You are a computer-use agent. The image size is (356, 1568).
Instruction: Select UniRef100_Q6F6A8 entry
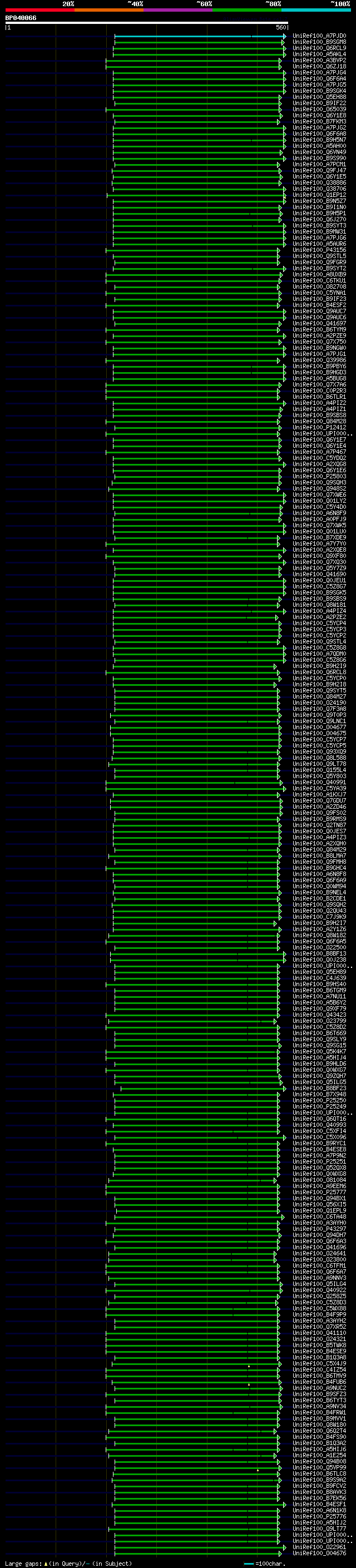point(319,133)
